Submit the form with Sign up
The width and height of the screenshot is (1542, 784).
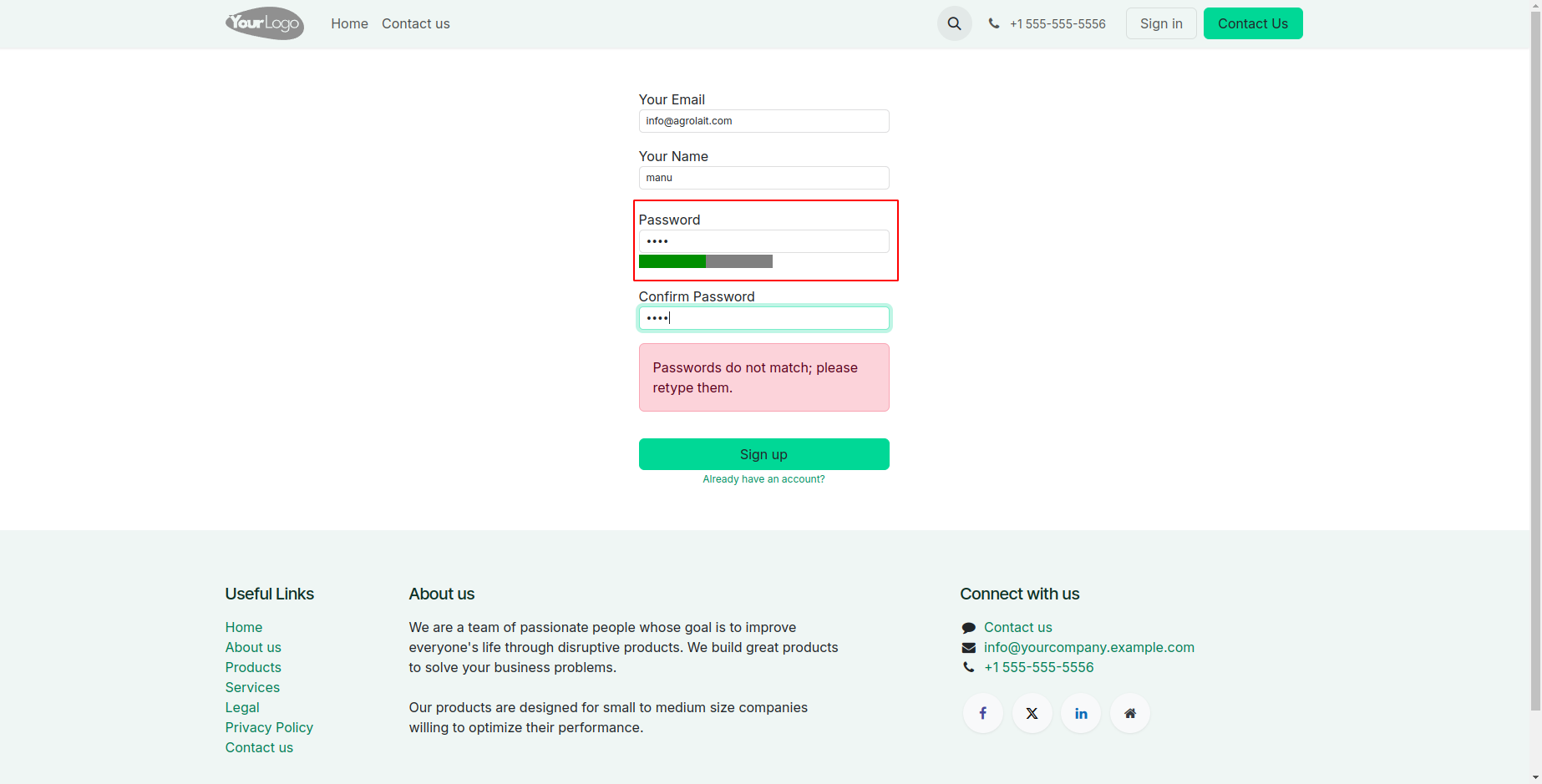click(763, 454)
